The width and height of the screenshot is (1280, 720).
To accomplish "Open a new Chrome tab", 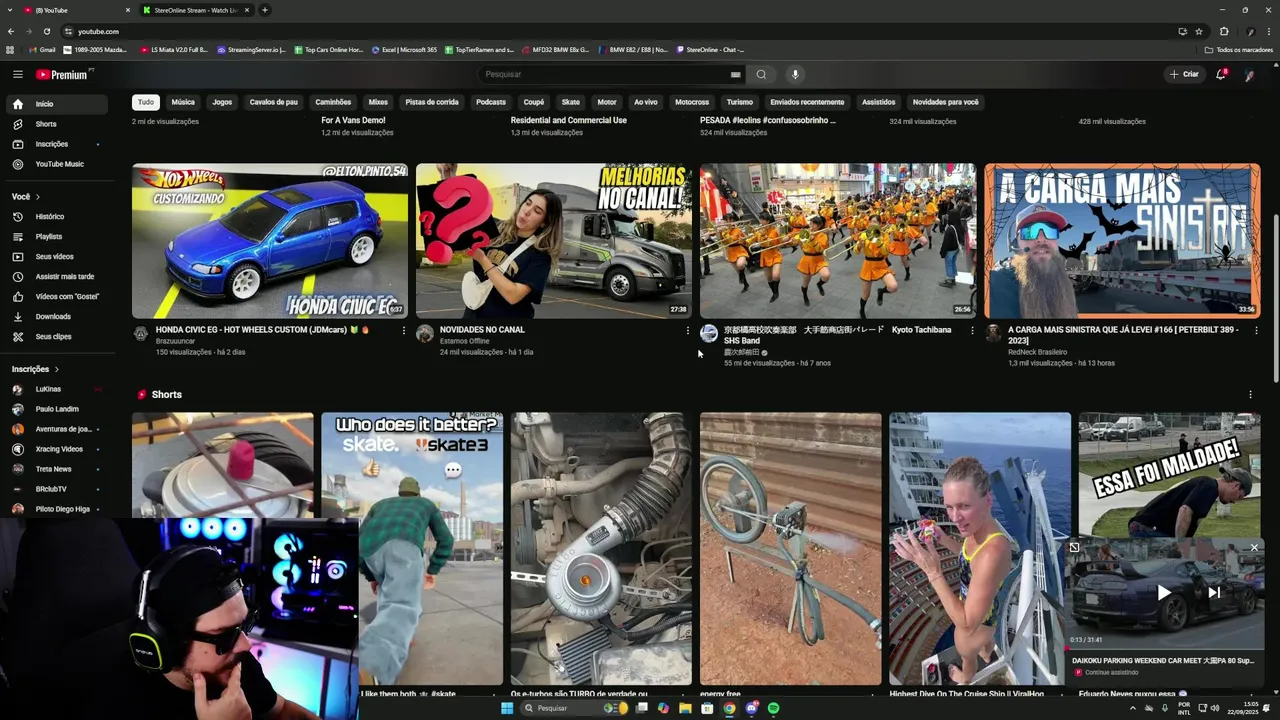I will [x=265, y=10].
